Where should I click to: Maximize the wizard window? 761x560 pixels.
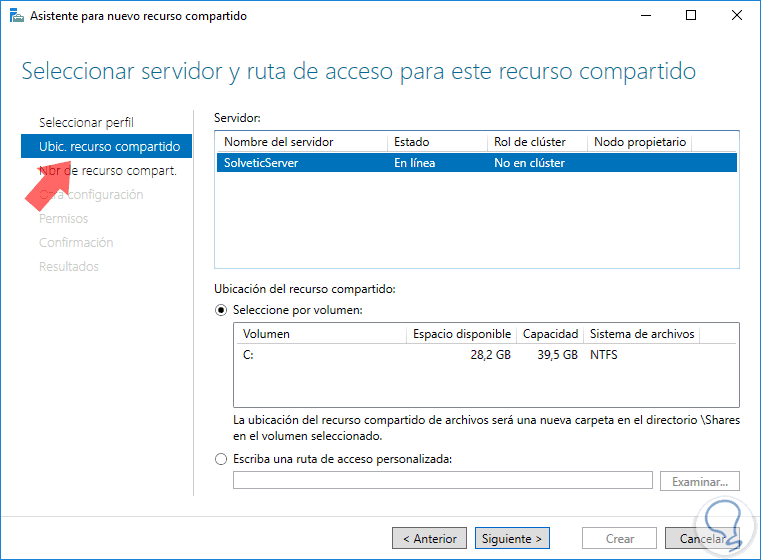pyautogui.click(x=691, y=16)
